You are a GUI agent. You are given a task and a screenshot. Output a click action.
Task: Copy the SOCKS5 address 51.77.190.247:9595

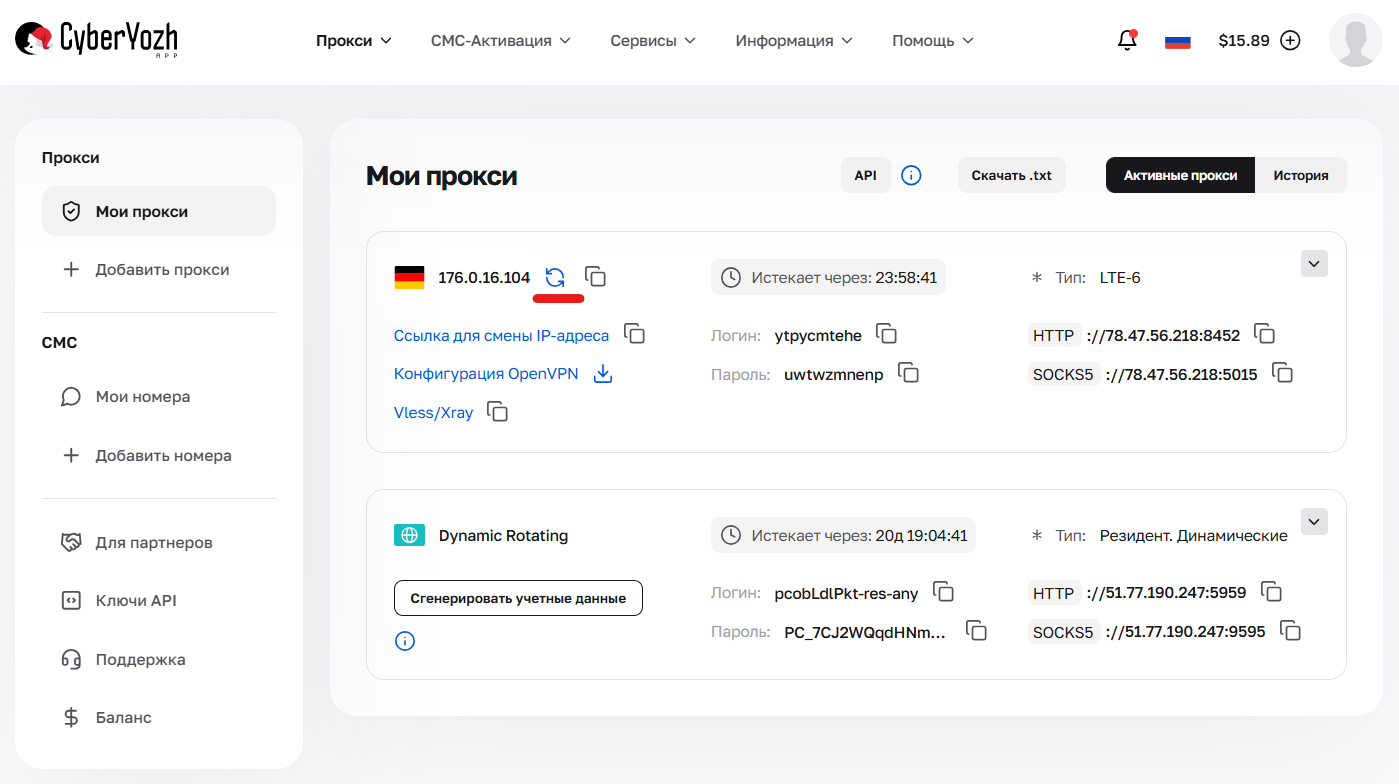(x=1290, y=631)
